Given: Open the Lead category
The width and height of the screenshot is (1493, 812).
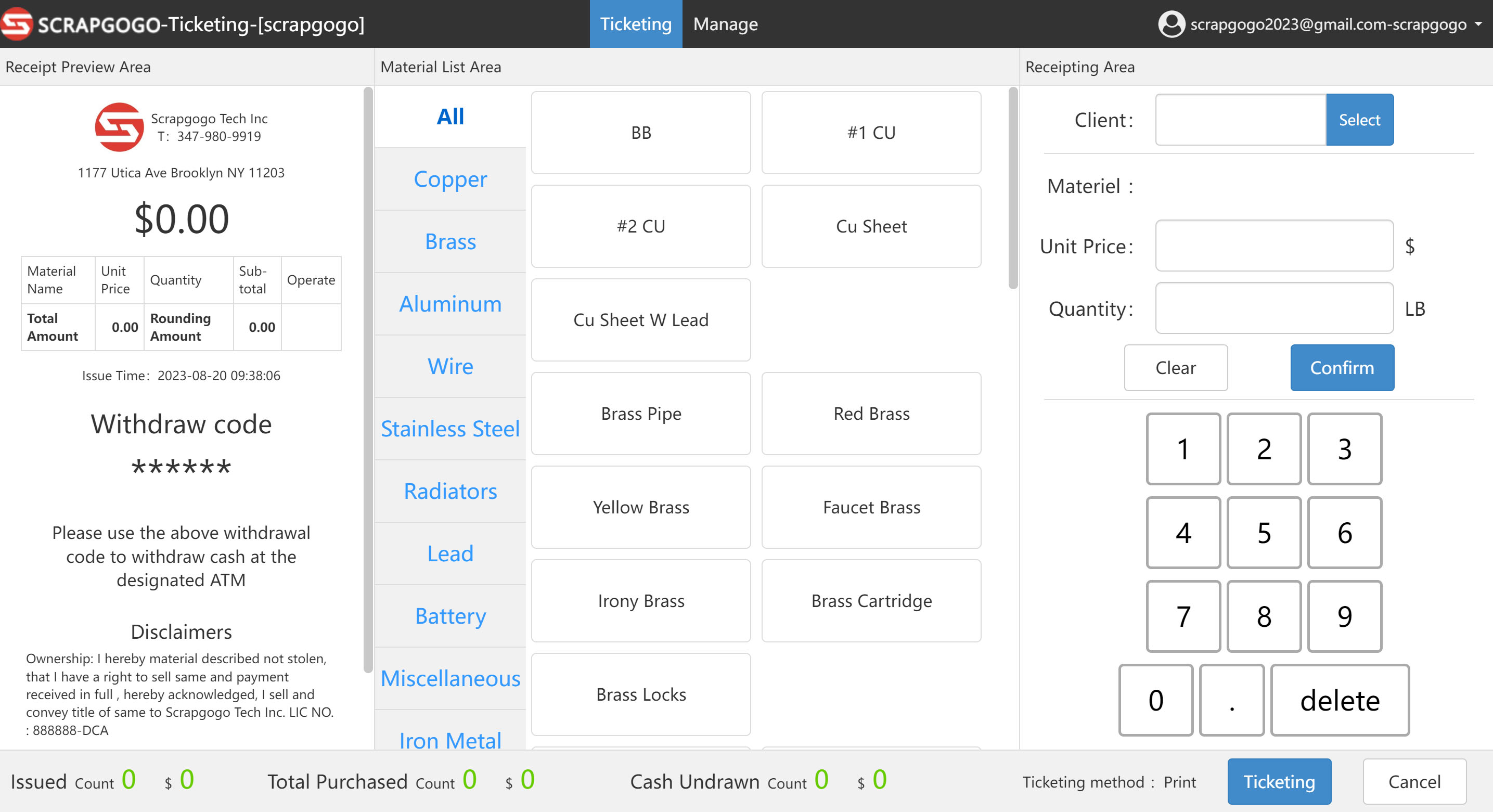Looking at the screenshot, I should coord(451,553).
